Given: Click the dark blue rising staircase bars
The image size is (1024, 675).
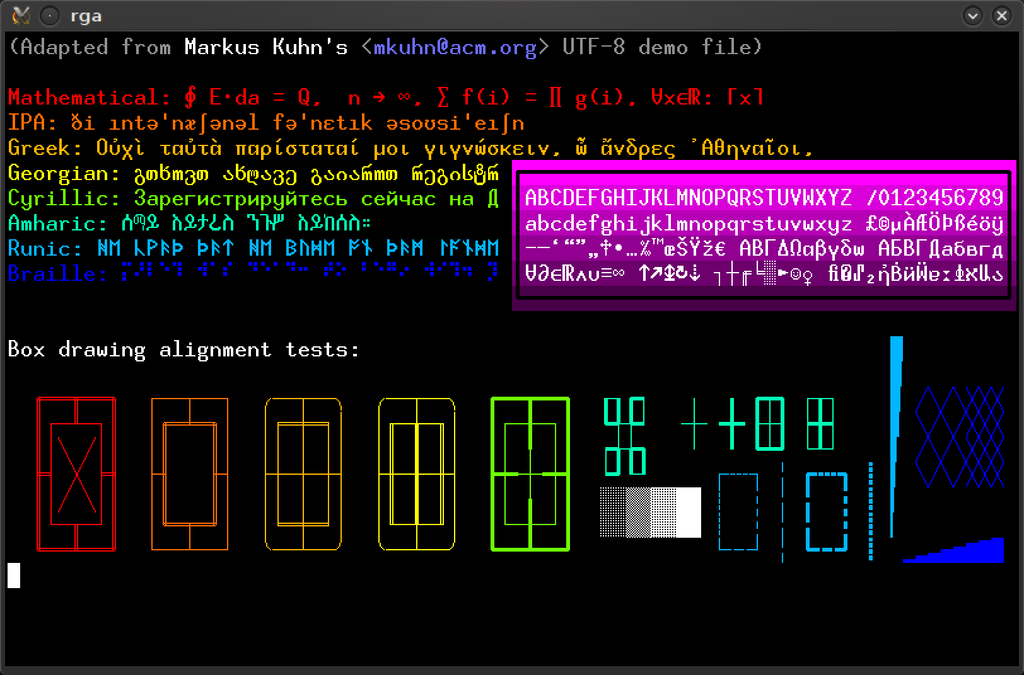Looking at the screenshot, I should (x=953, y=550).
